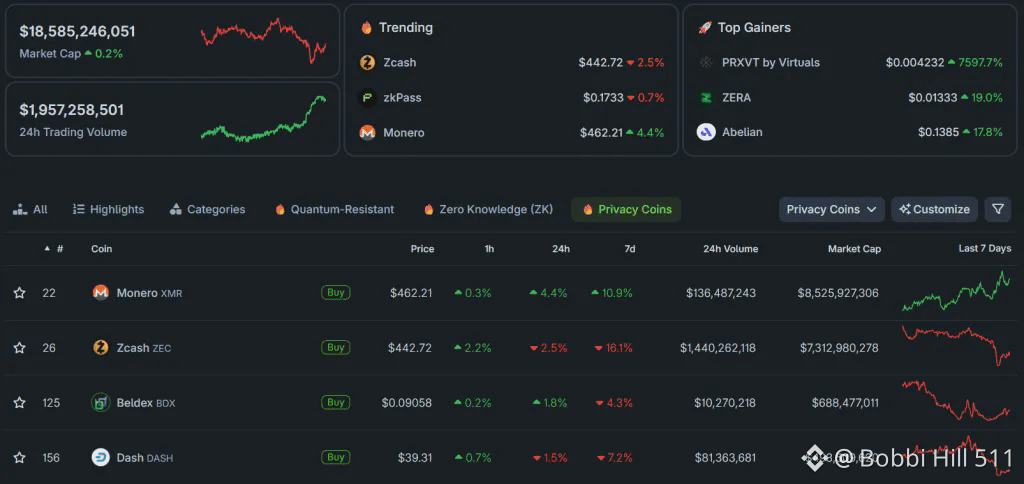Open Monero's Last 7 Days sparkline chart

click(956, 291)
